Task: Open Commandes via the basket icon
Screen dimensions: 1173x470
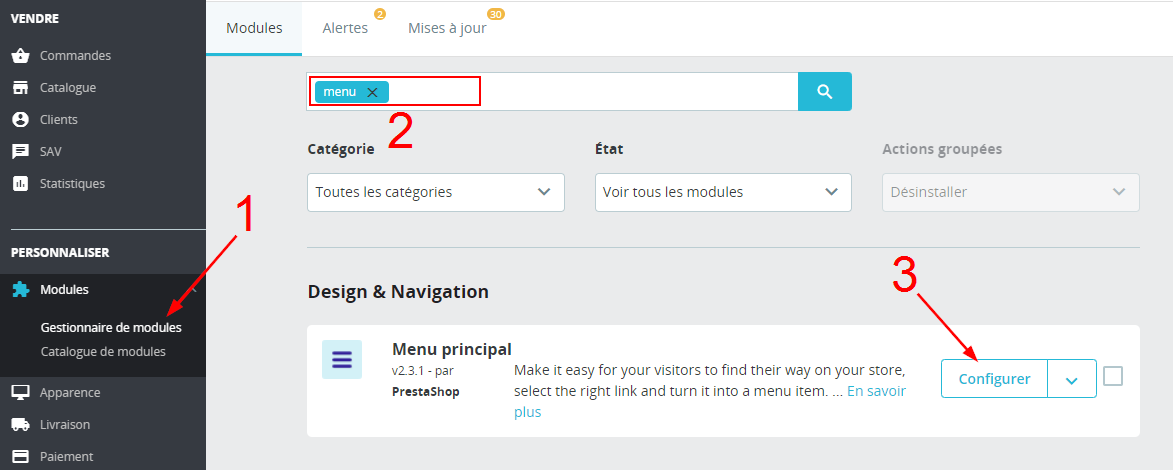Action: point(20,56)
